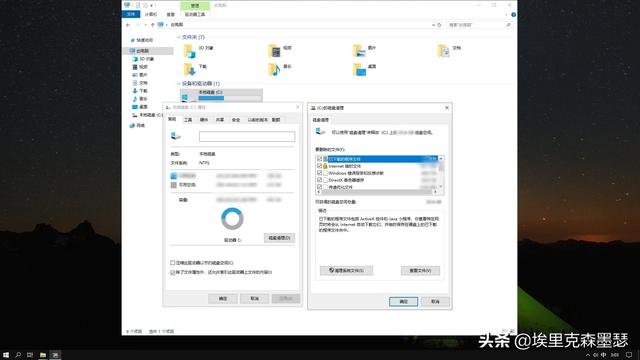Switch to the Tools (工具) properties tab
The image size is (640, 360).
[x=188, y=120]
